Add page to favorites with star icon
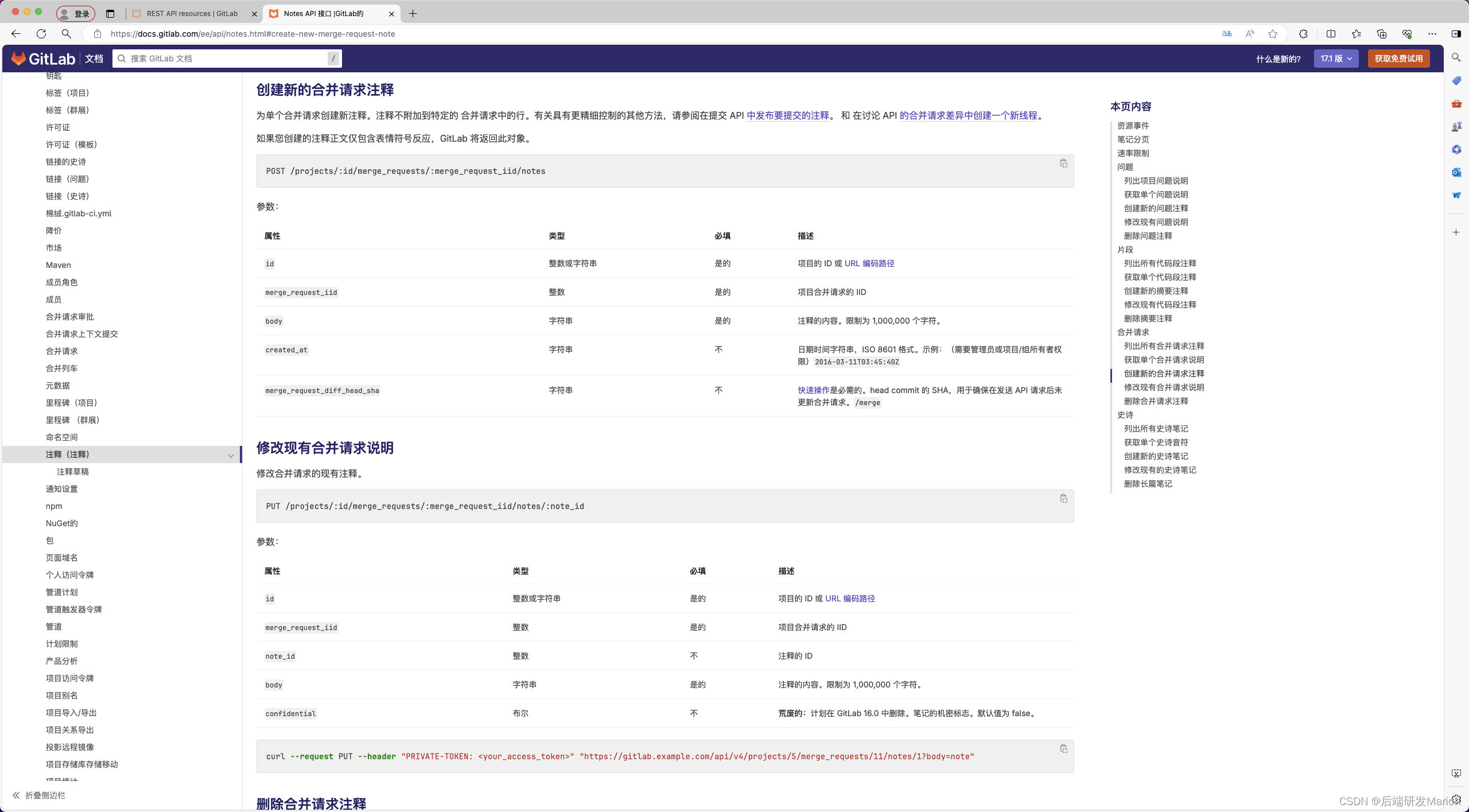 click(1273, 34)
